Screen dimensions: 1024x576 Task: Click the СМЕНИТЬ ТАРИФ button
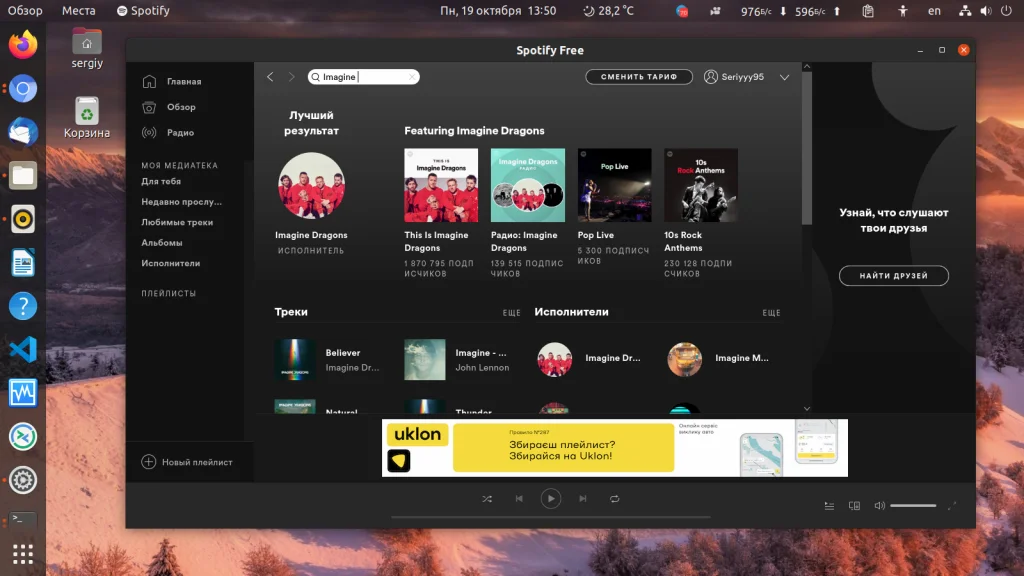click(639, 77)
